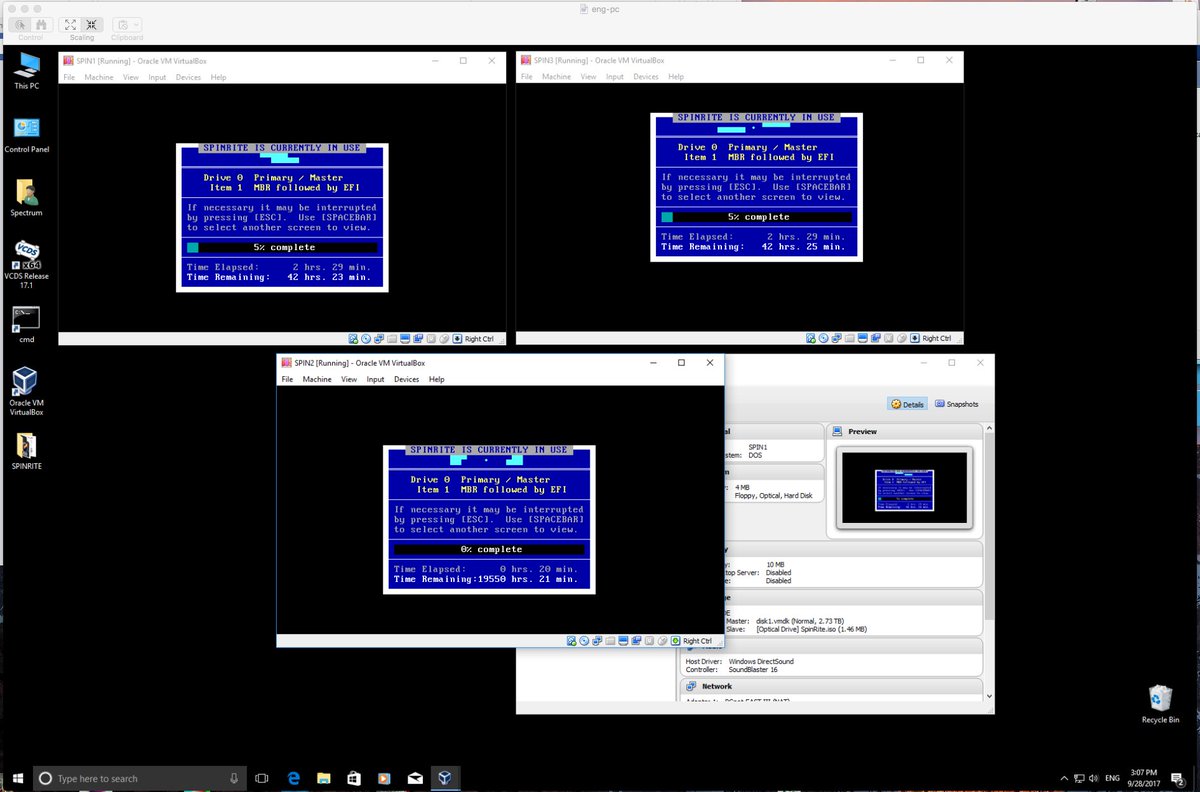Click VirtualBox icon on Windows taskbar

[445, 777]
